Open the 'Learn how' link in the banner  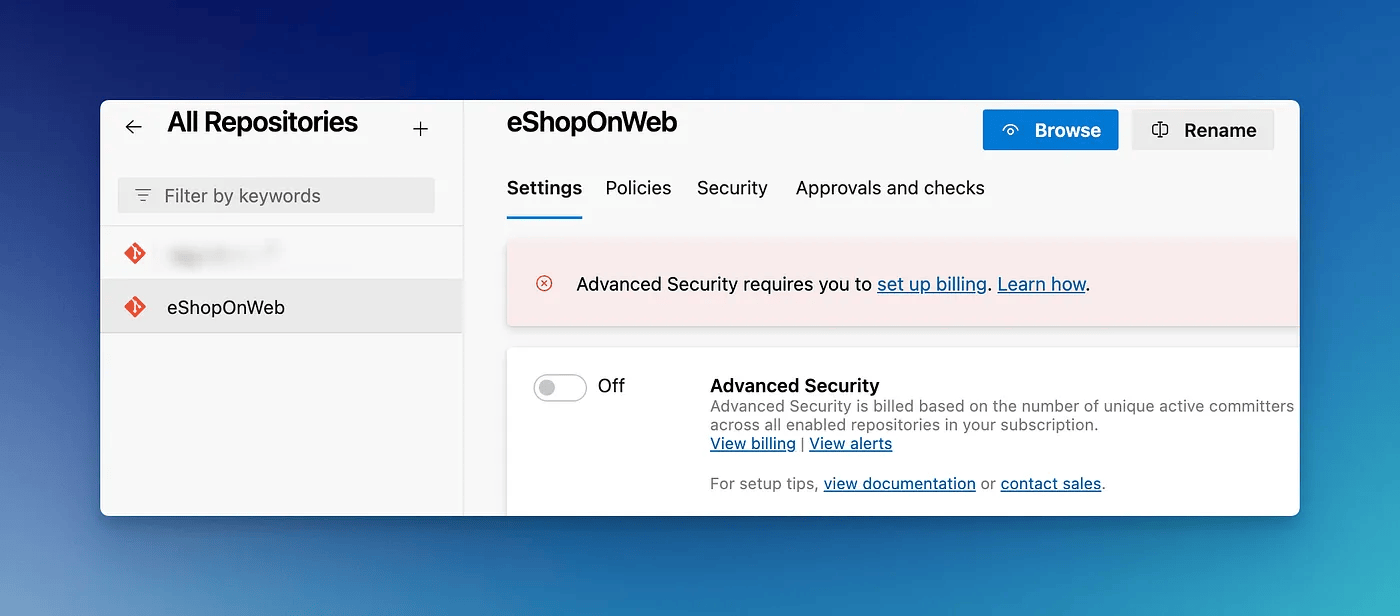coord(1041,284)
